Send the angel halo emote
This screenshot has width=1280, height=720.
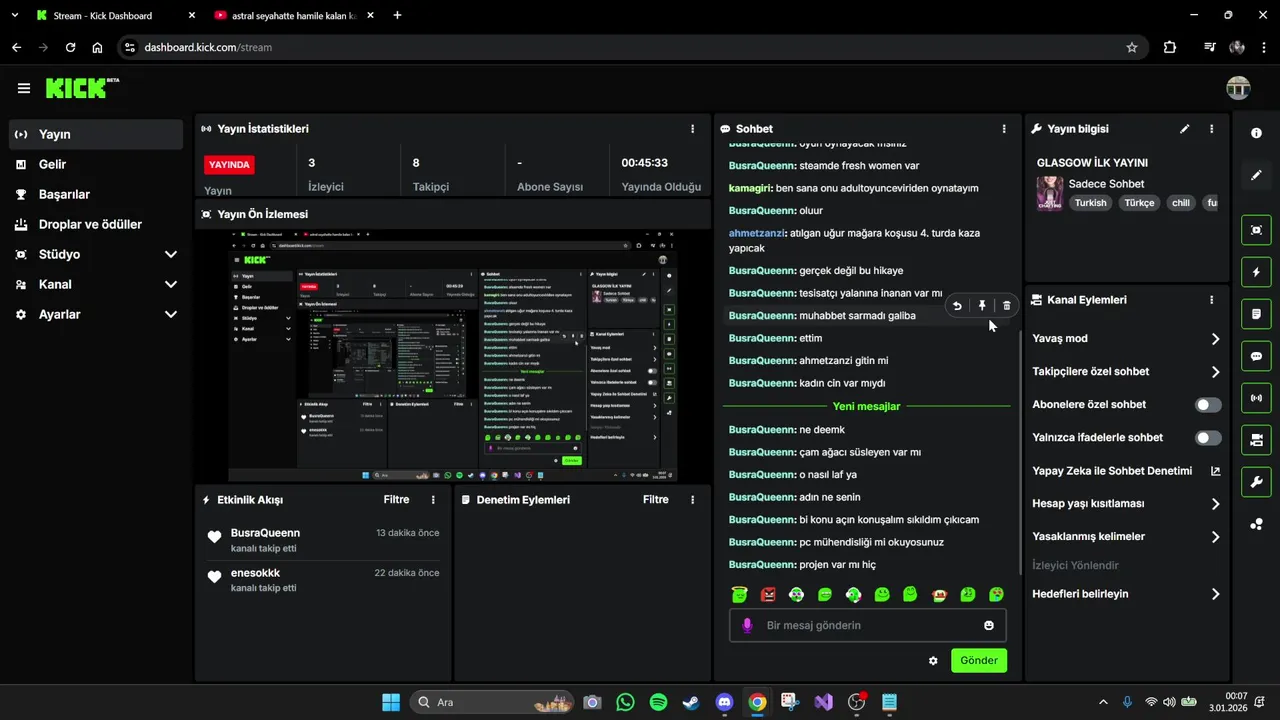(739, 594)
